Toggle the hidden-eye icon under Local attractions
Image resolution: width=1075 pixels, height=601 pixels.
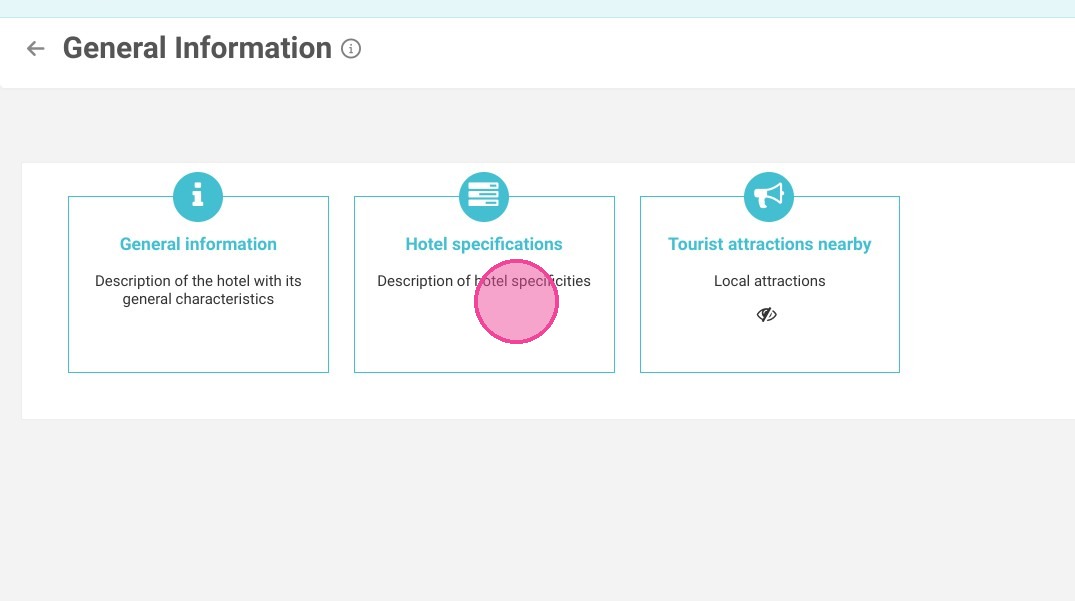click(x=766, y=315)
